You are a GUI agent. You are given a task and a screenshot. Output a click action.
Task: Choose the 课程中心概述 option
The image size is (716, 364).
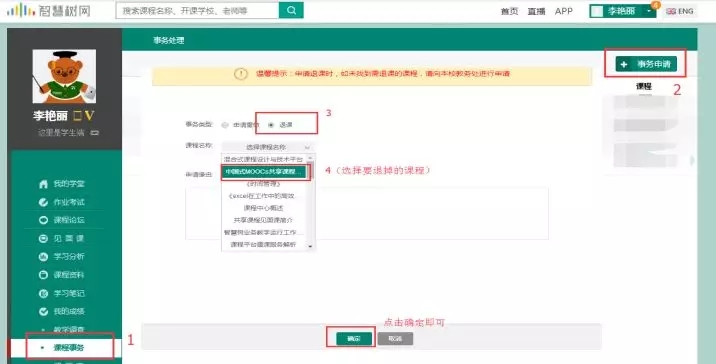click(x=263, y=208)
